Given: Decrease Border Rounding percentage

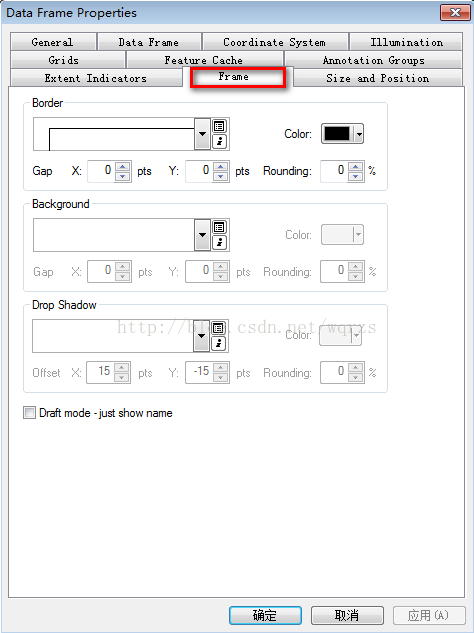Looking at the screenshot, I should (x=355, y=176).
